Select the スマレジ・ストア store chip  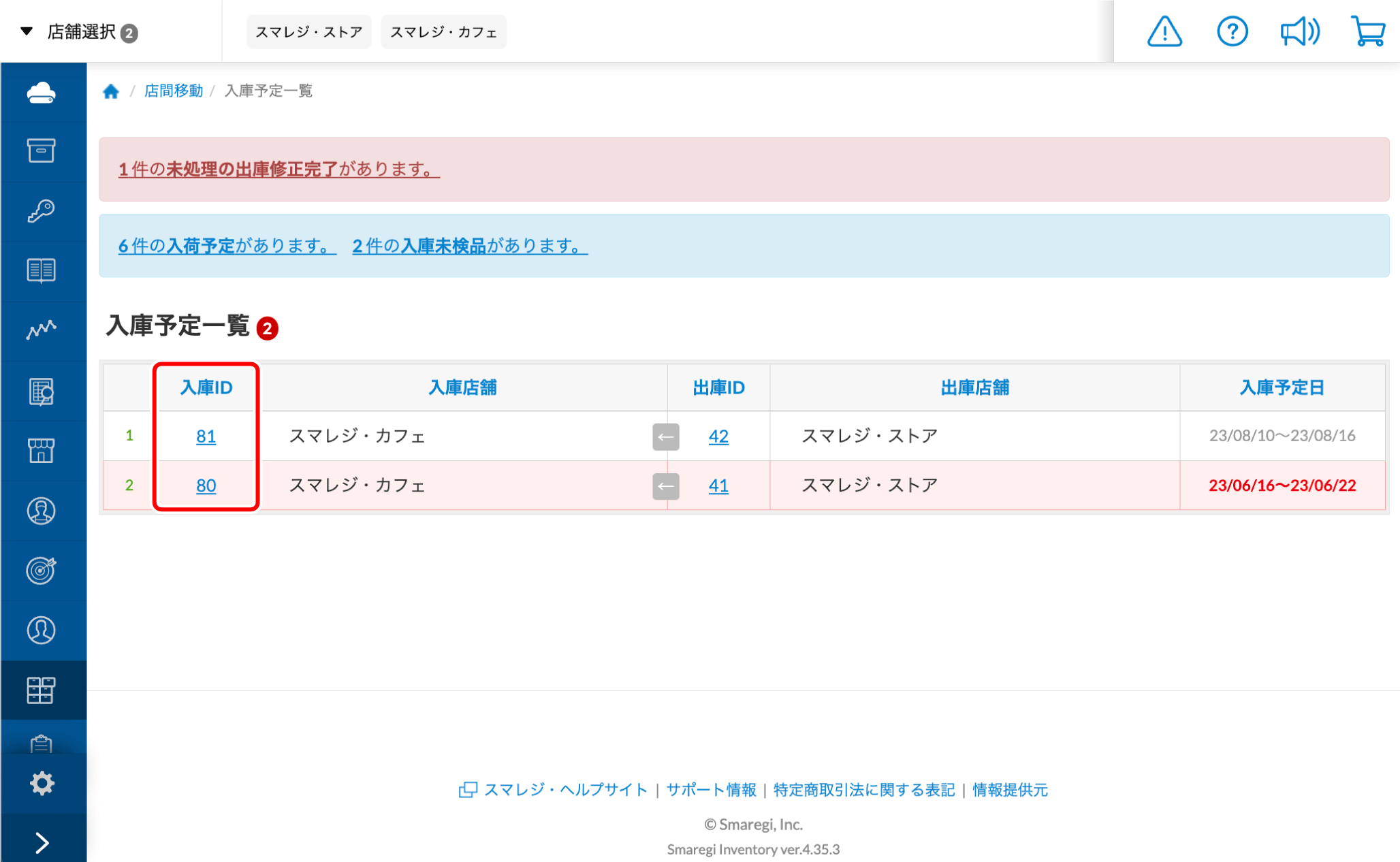pos(308,31)
